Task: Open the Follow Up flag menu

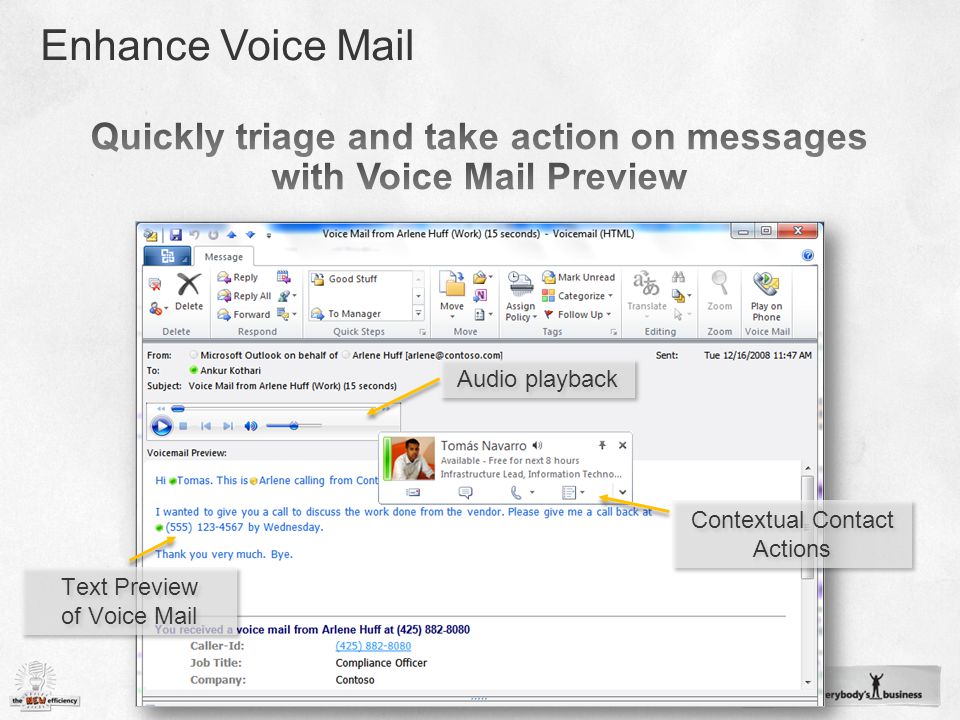Action: coord(577,314)
